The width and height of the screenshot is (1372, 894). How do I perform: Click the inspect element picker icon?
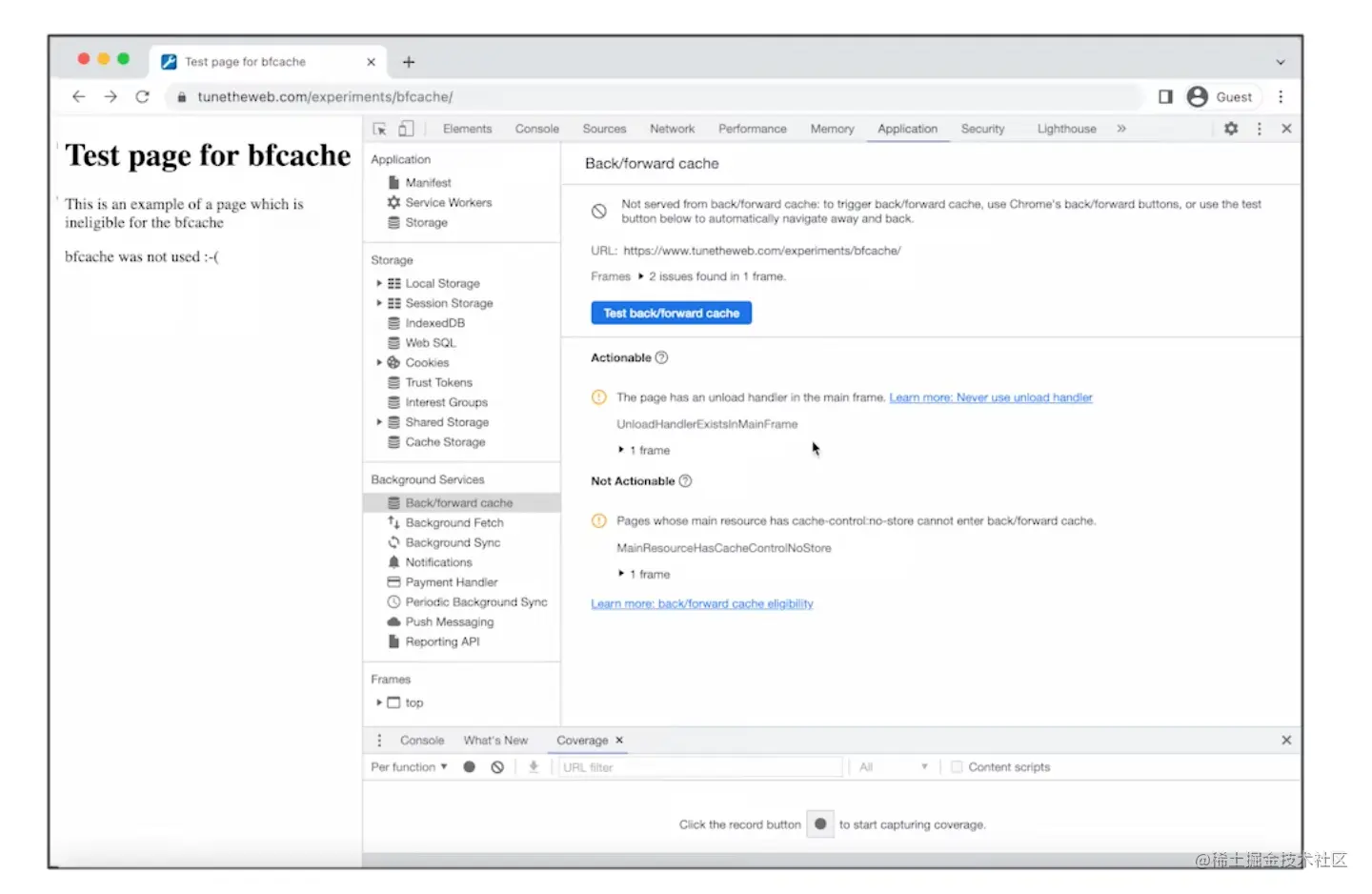tap(379, 129)
